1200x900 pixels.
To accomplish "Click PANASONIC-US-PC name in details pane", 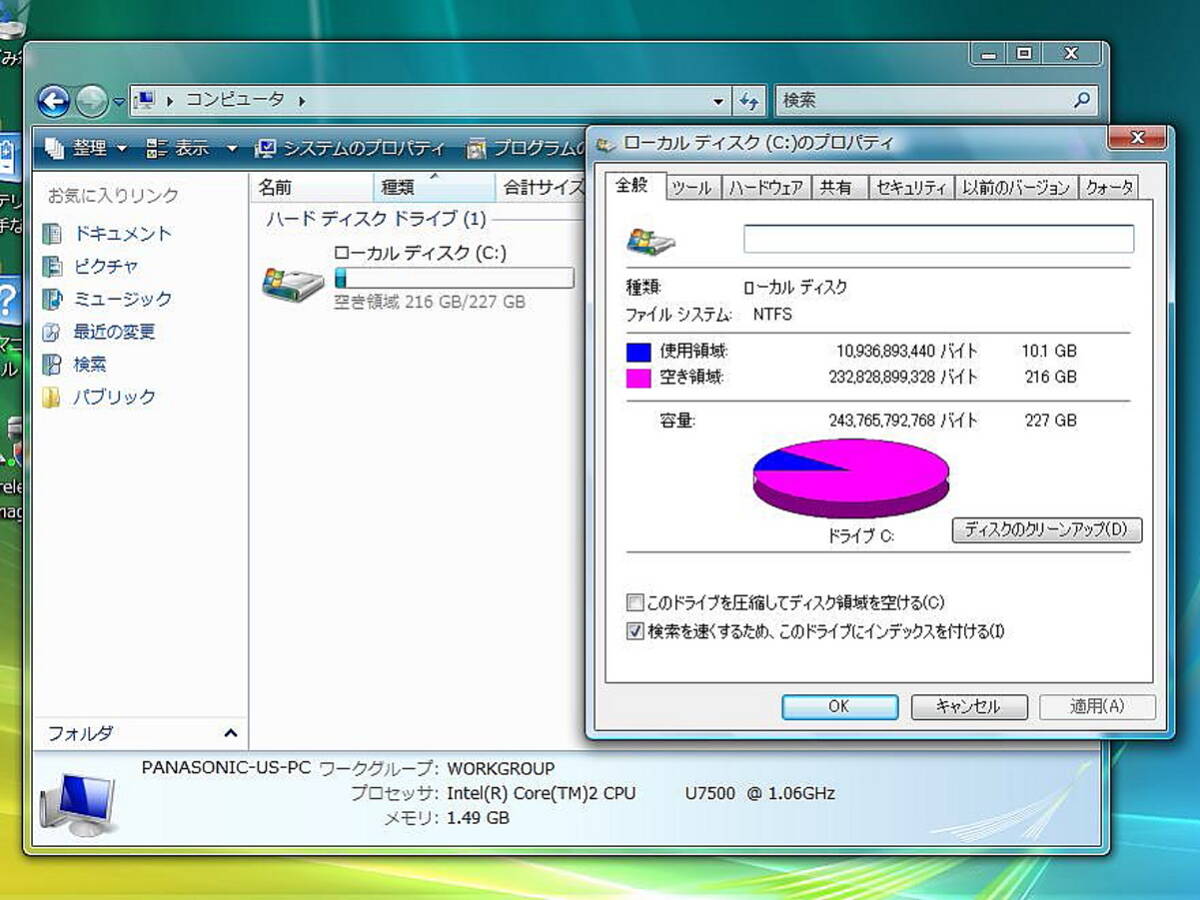I will 226,768.
